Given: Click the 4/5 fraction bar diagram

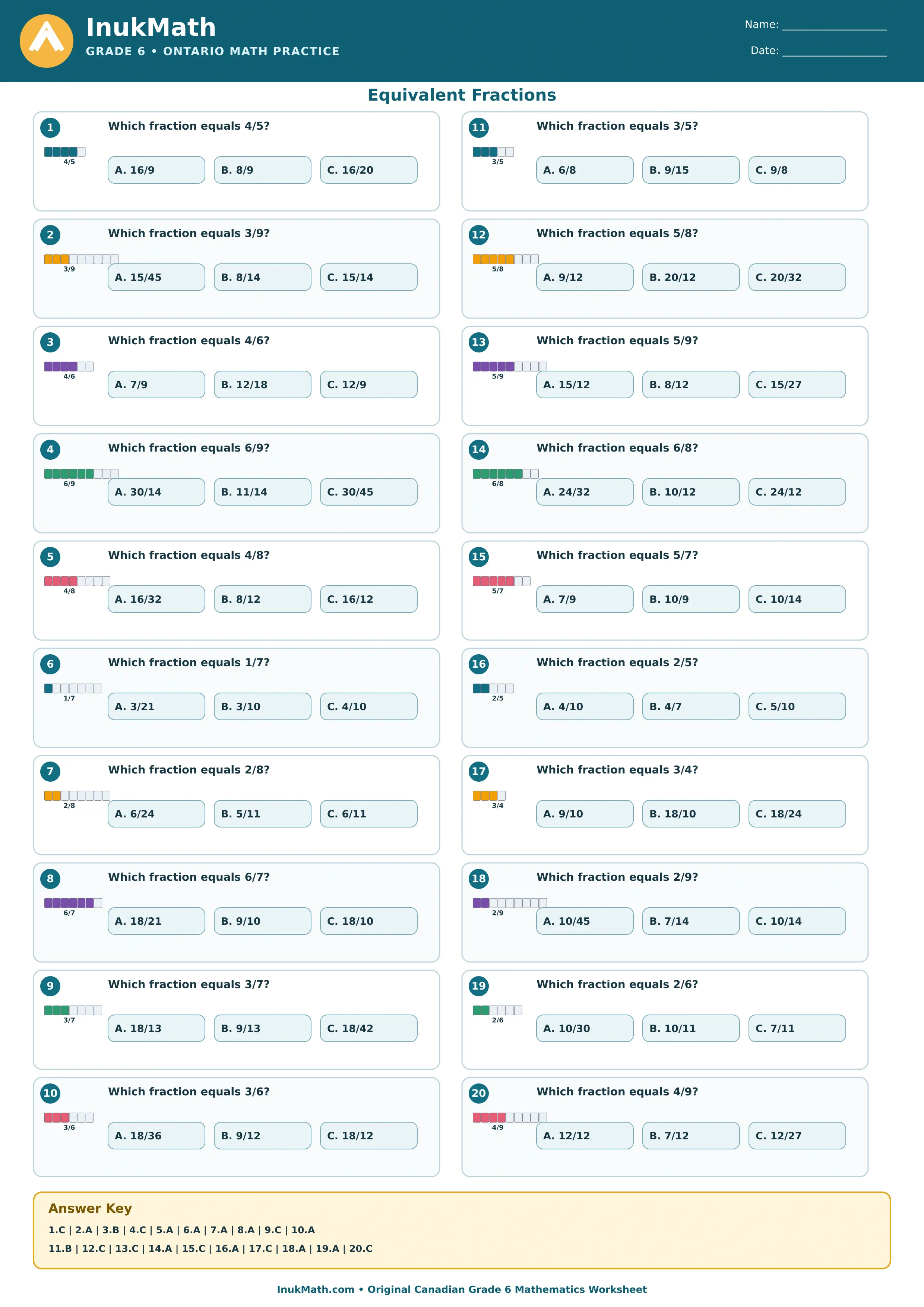Looking at the screenshot, I should click(x=65, y=152).
